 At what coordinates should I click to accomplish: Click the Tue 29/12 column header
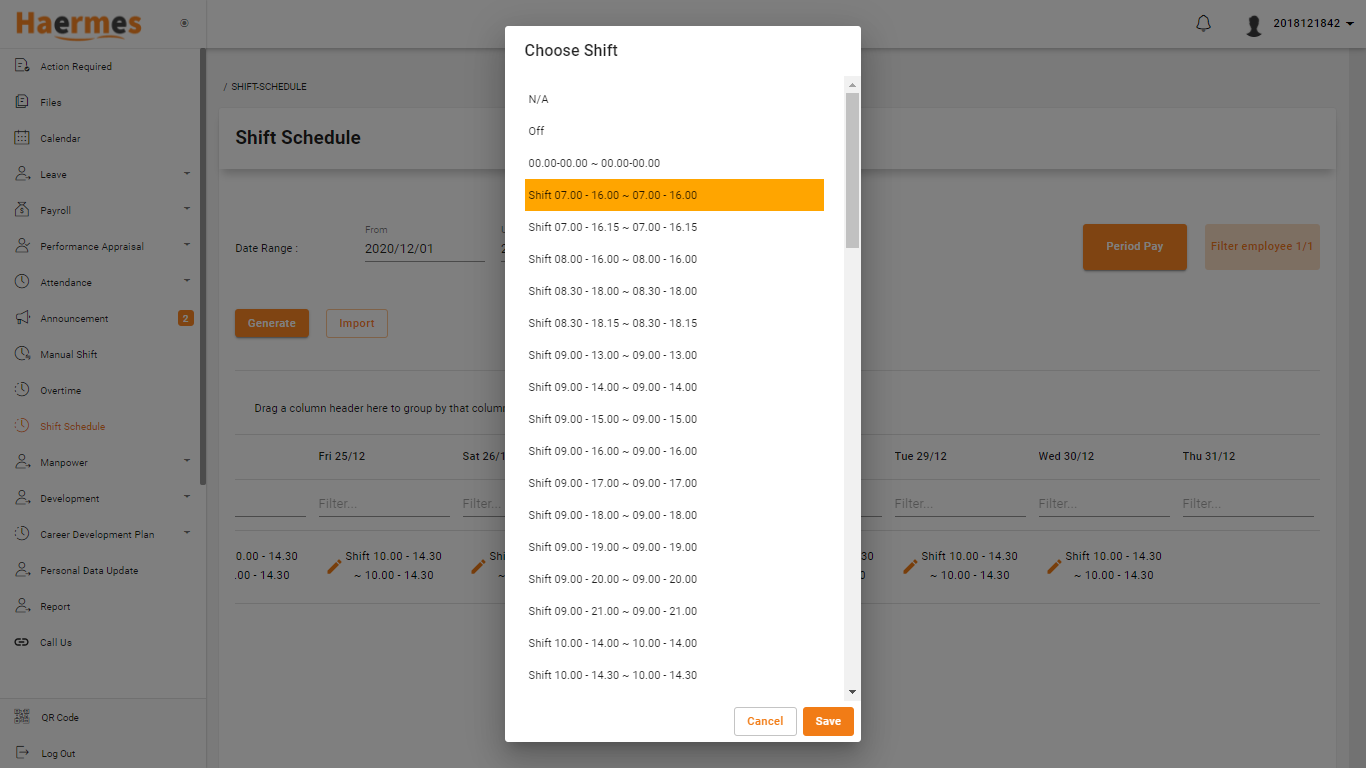pyautogui.click(x=920, y=456)
